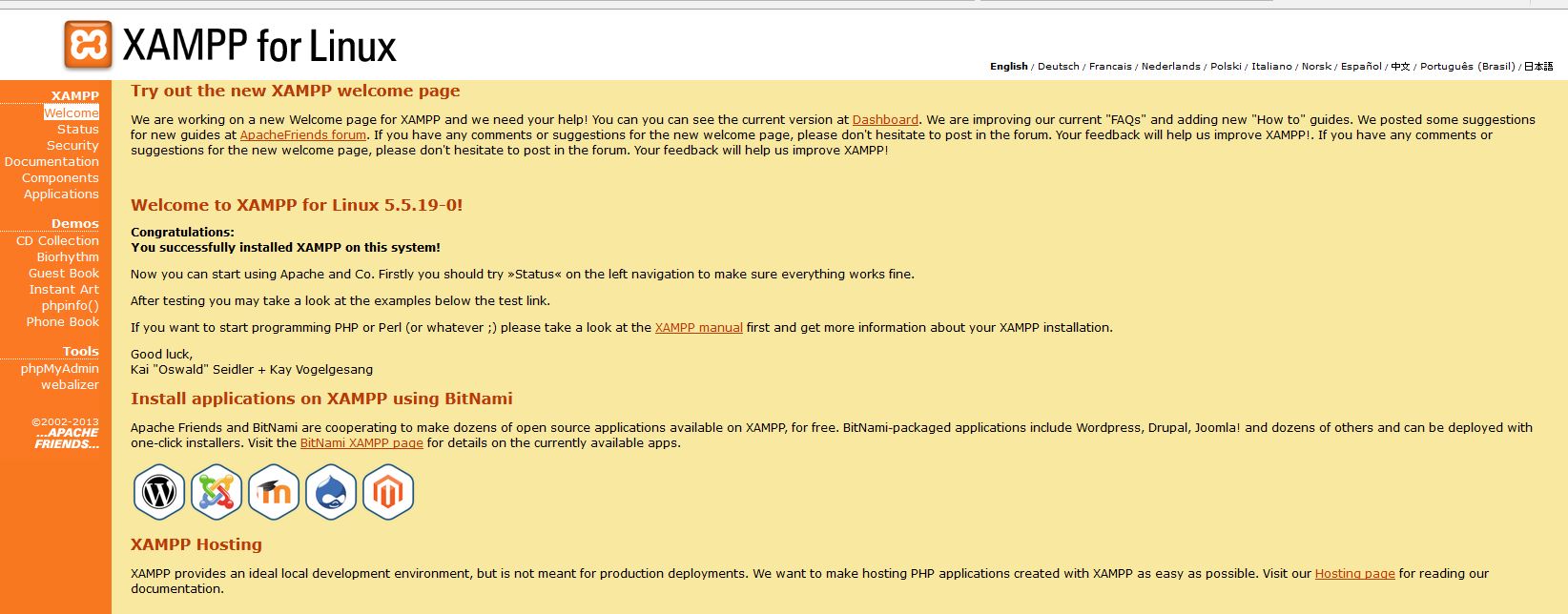1568x614 pixels.
Task: Switch language to Japanese 日本語
Action: point(1538,66)
